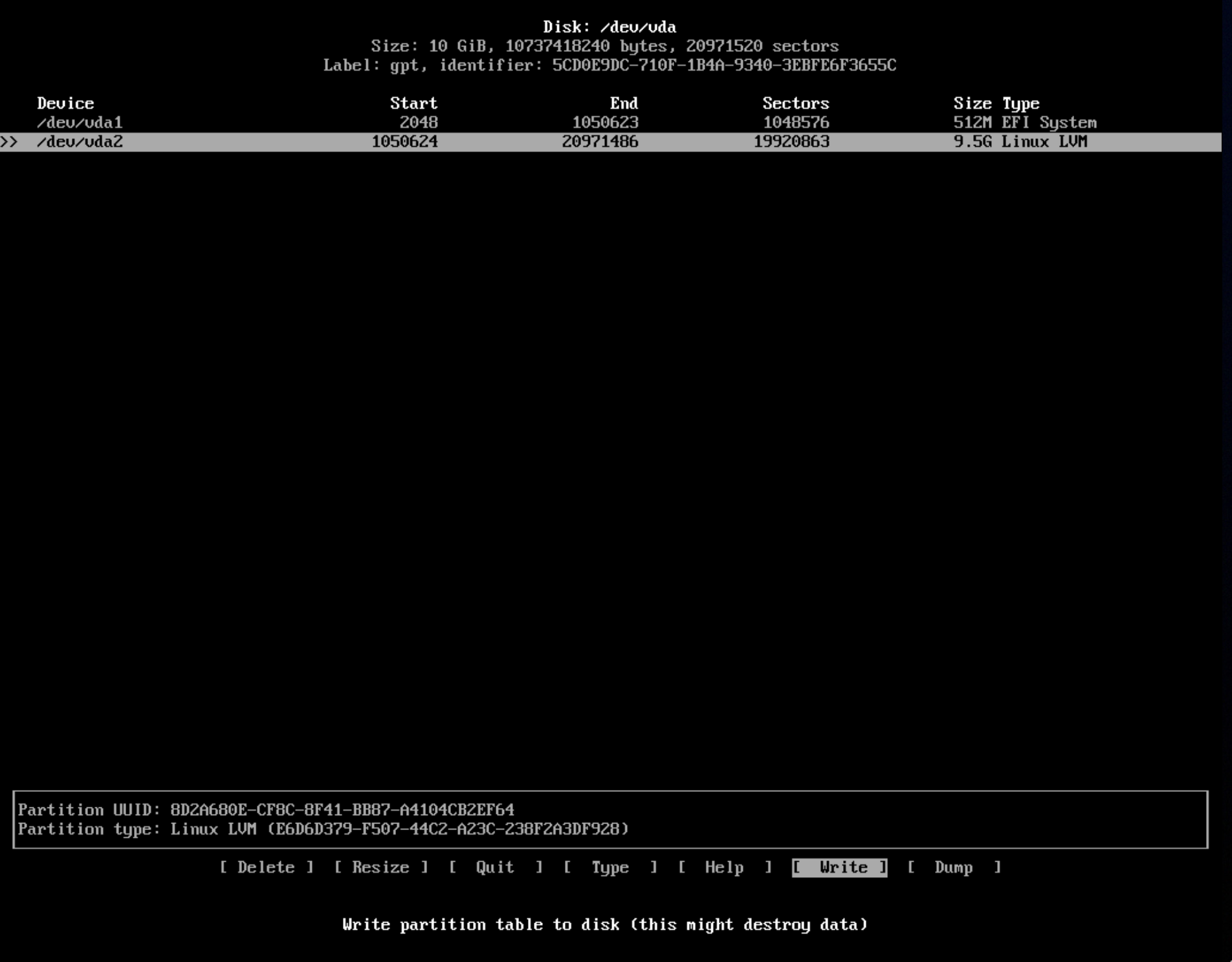Click the Type column header

(1020, 104)
